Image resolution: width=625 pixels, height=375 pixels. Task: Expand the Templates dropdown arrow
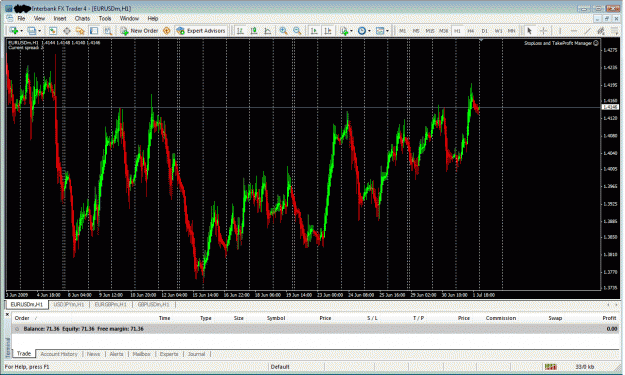click(387, 31)
